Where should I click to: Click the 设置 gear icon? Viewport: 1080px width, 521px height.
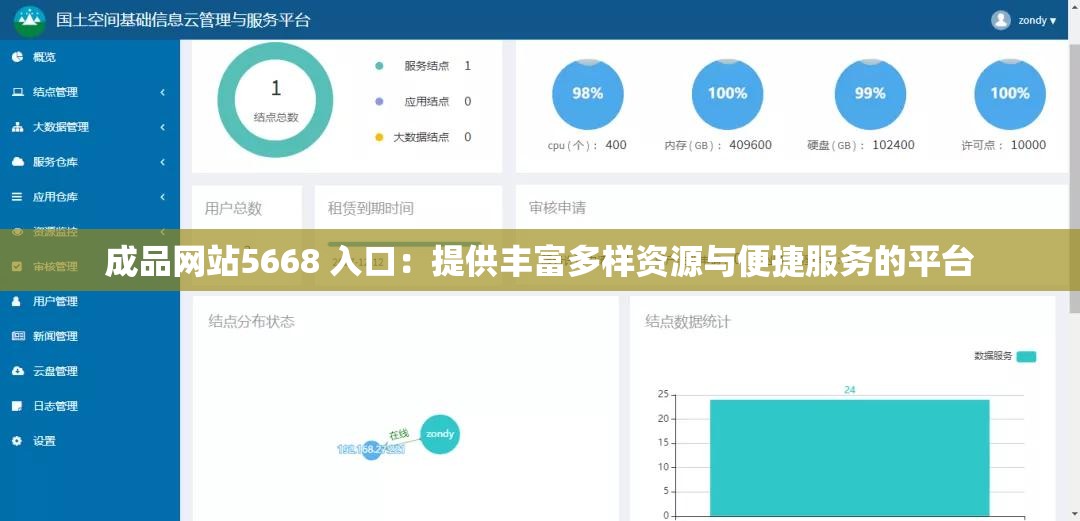[x=18, y=440]
